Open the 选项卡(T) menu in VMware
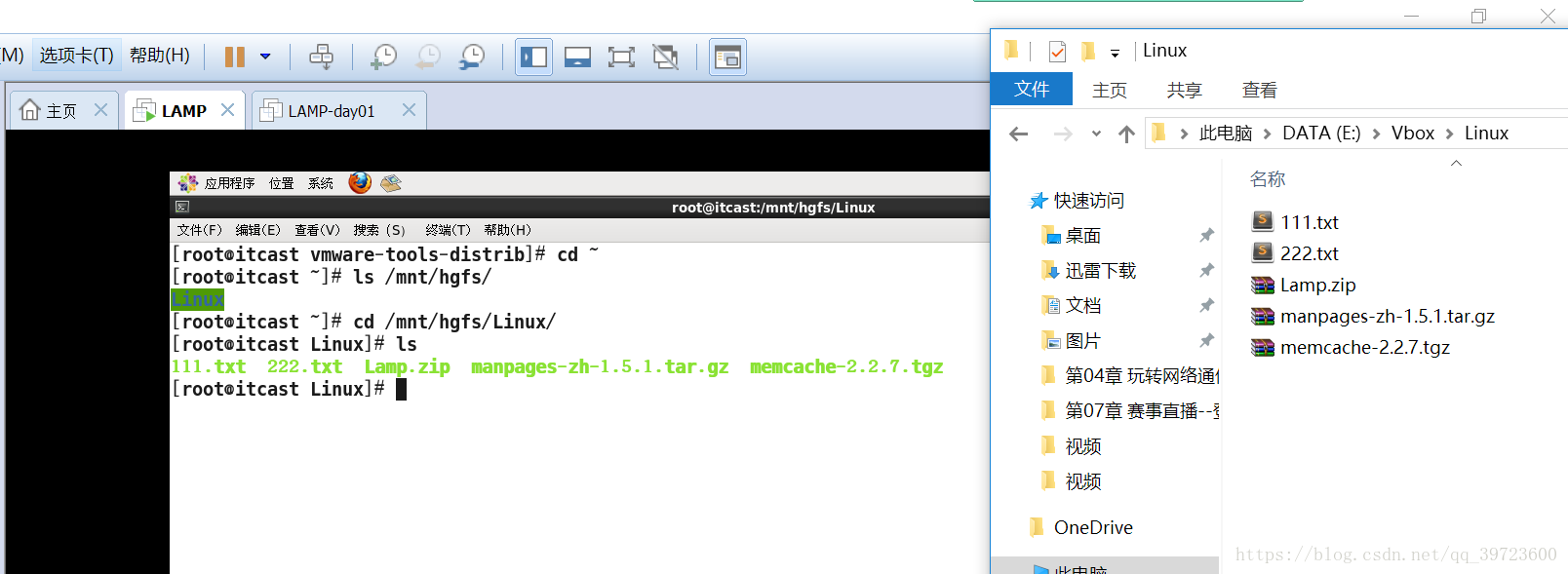The image size is (1568, 574). click(76, 56)
